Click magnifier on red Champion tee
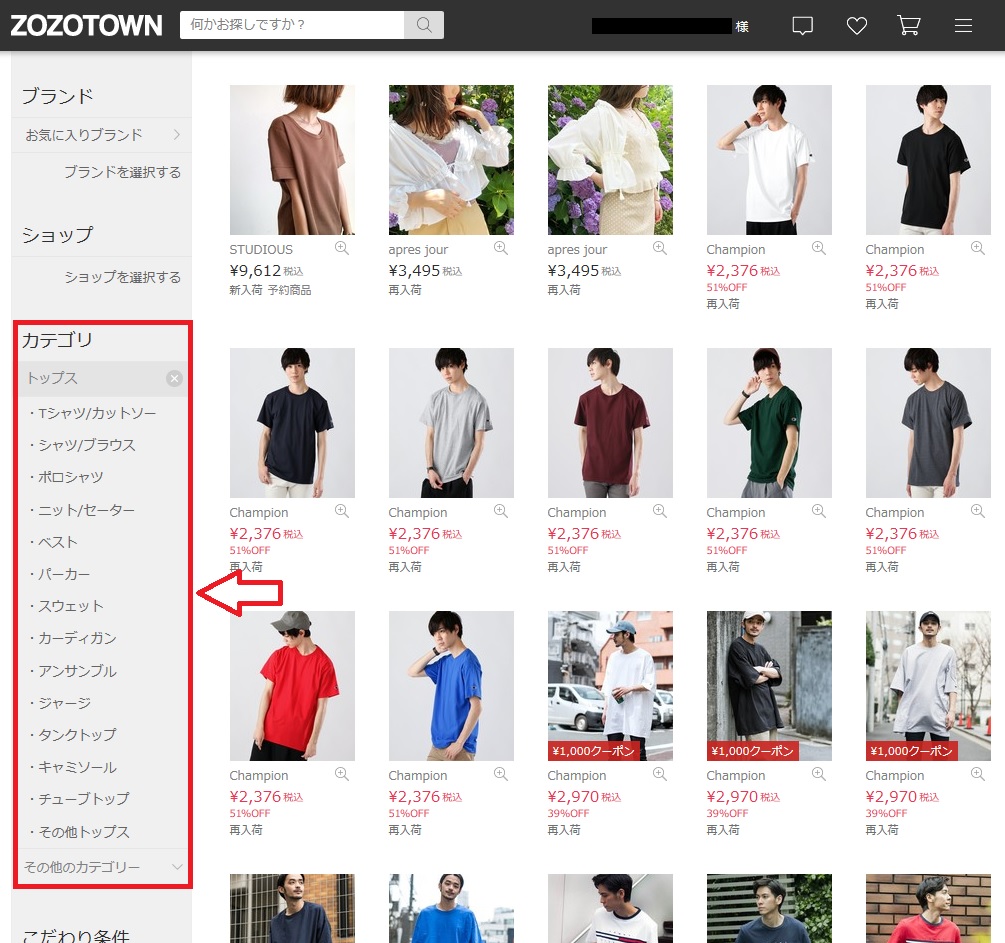 [342, 774]
